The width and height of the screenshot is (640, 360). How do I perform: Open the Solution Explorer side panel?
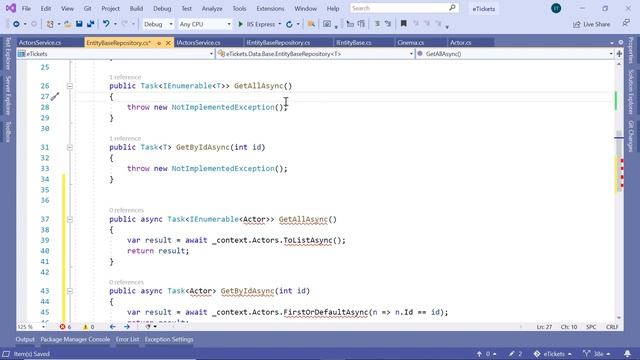pyautogui.click(x=631, y=91)
